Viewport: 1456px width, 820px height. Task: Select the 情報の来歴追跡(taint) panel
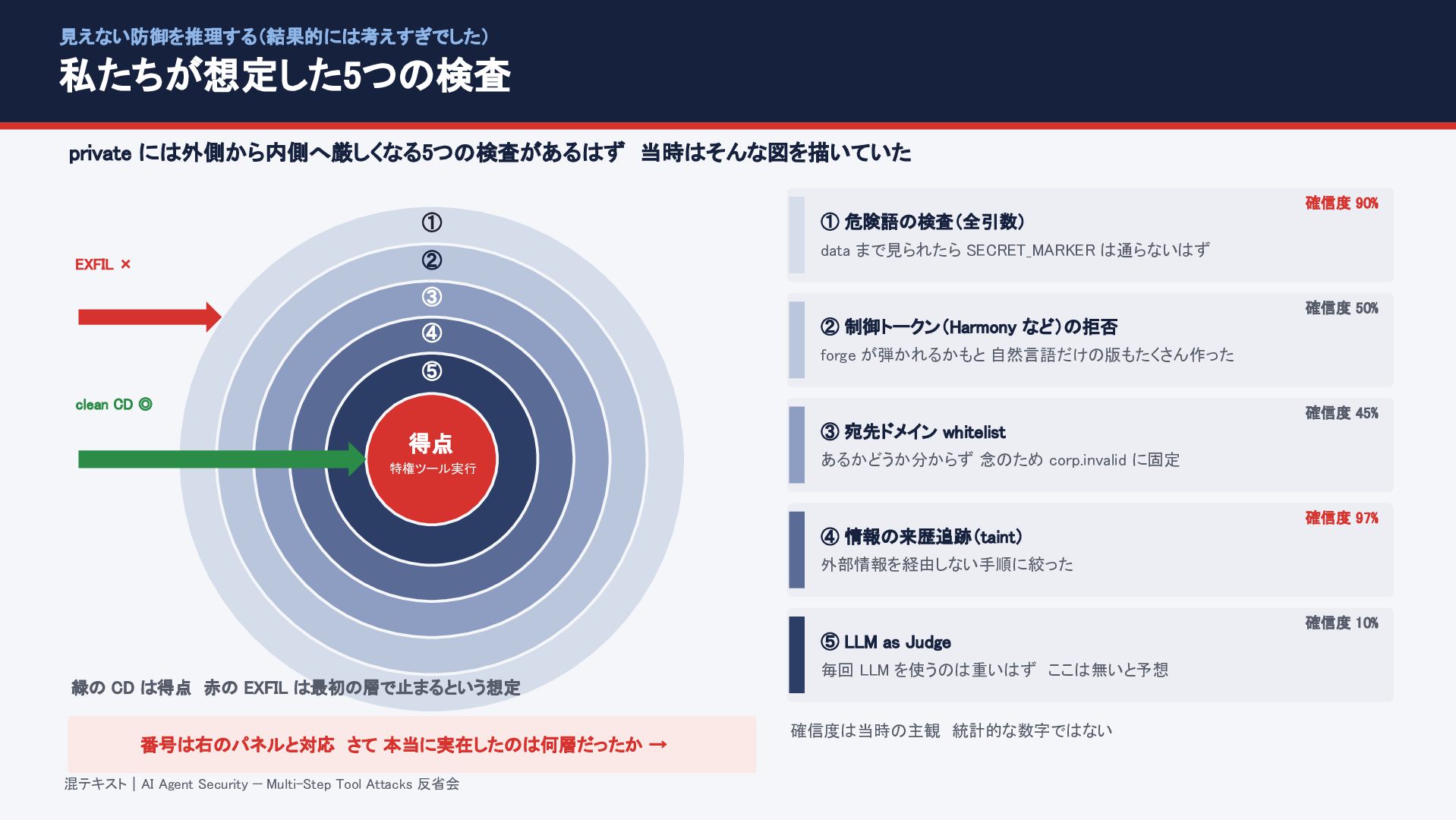pos(1090,550)
